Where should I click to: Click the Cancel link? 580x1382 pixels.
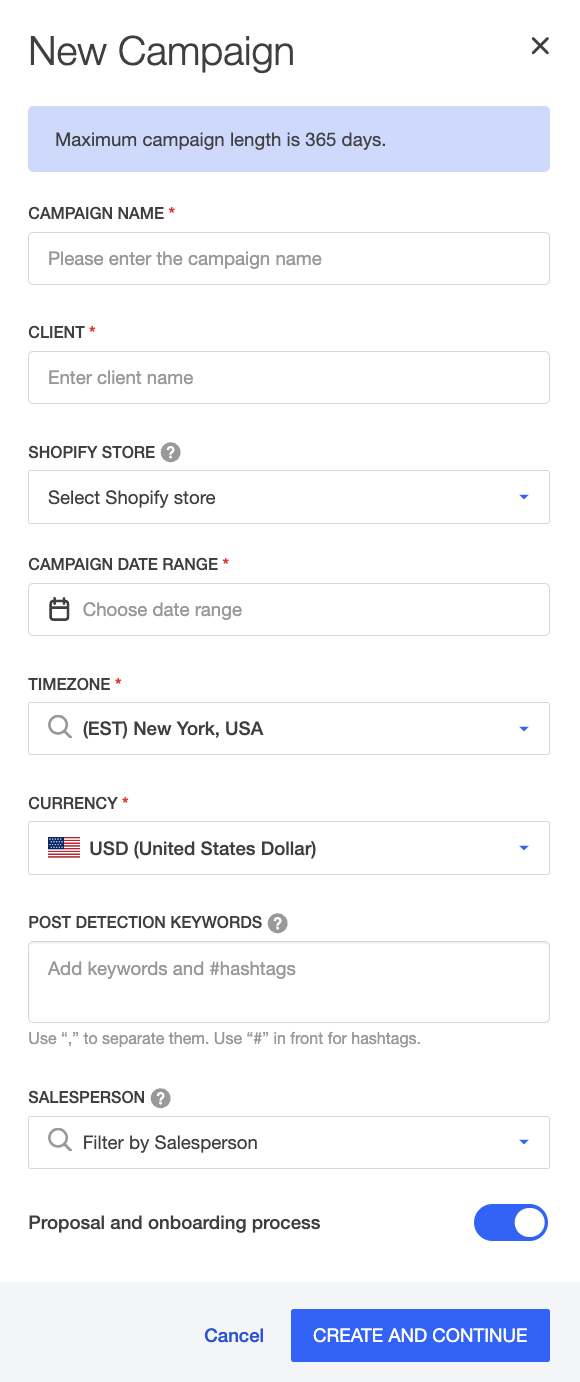click(234, 1335)
